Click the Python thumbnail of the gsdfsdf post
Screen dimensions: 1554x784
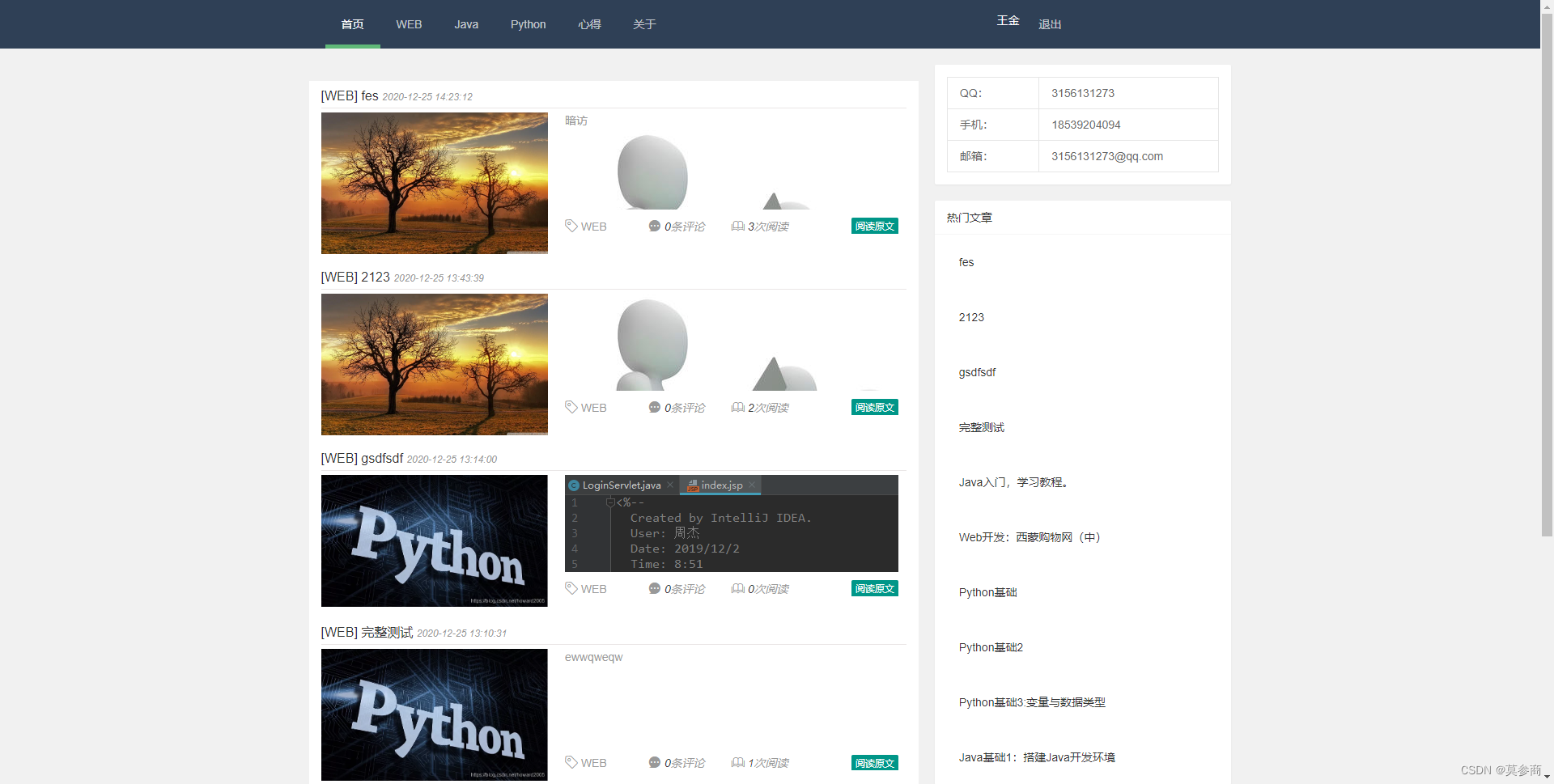tap(435, 540)
